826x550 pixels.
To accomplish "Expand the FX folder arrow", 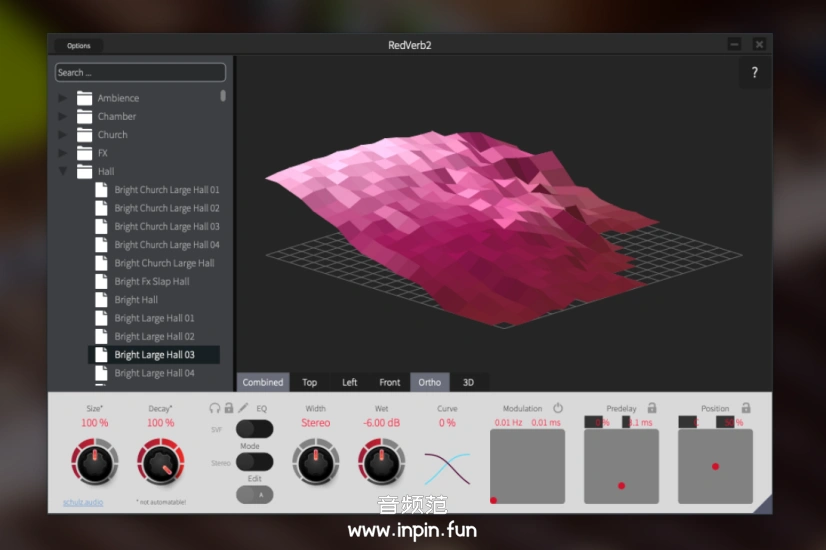I will point(63,153).
